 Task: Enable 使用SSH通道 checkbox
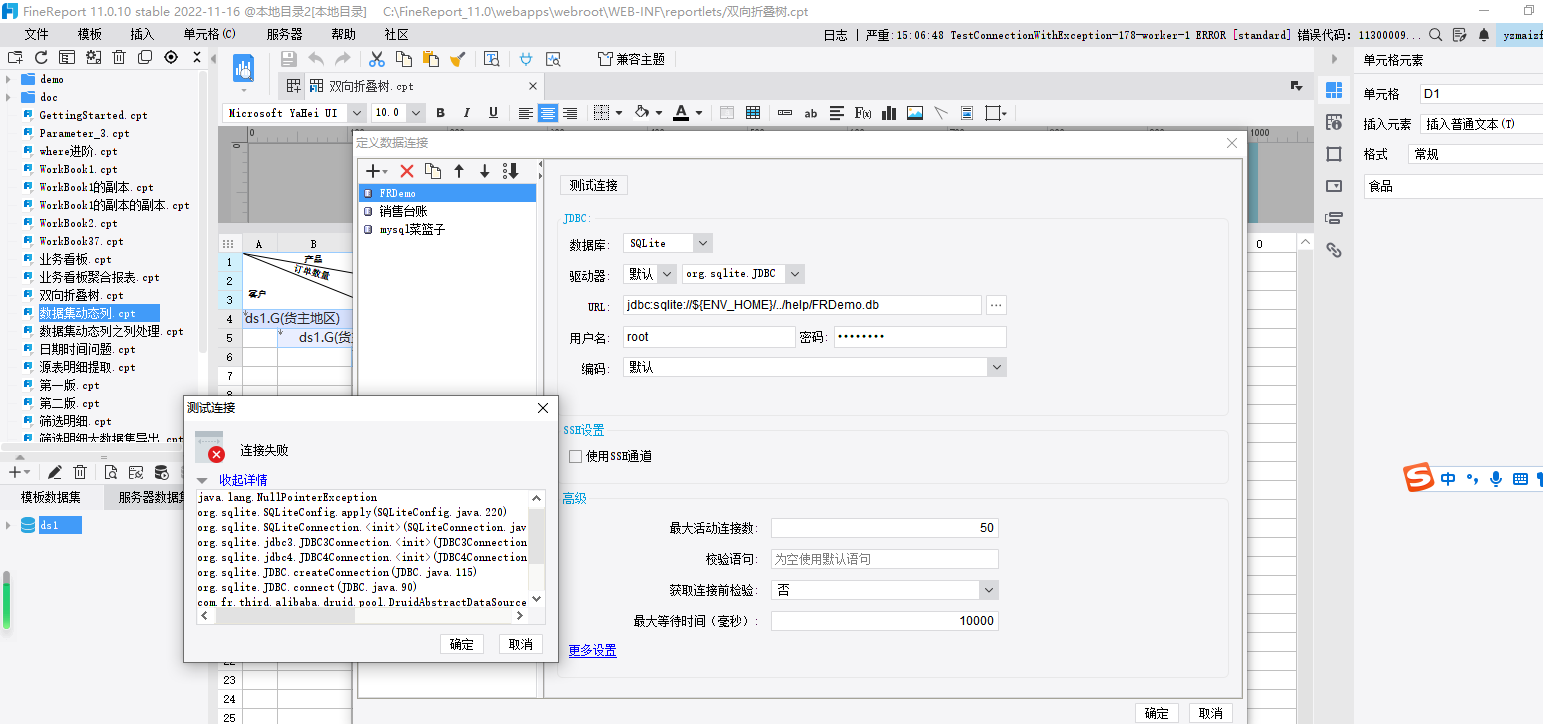[575, 456]
